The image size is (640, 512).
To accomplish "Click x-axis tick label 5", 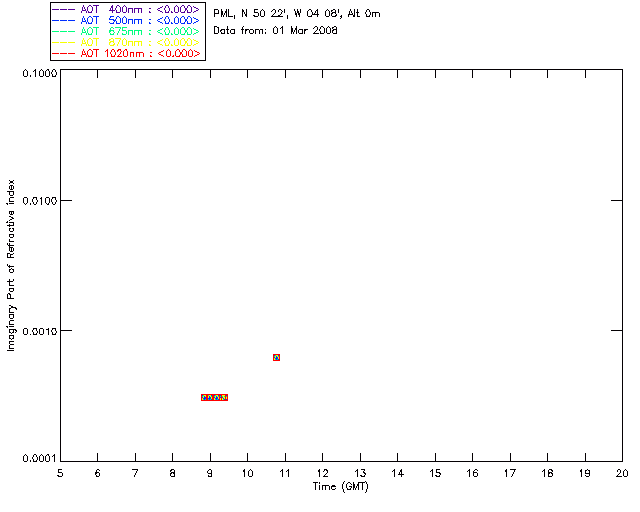I will pyautogui.click(x=60, y=474).
